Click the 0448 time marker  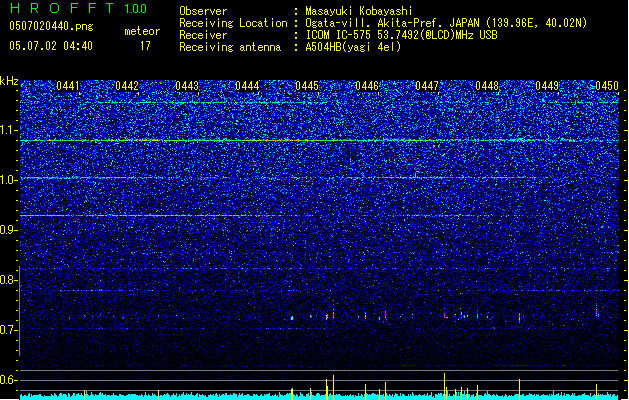click(x=487, y=86)
